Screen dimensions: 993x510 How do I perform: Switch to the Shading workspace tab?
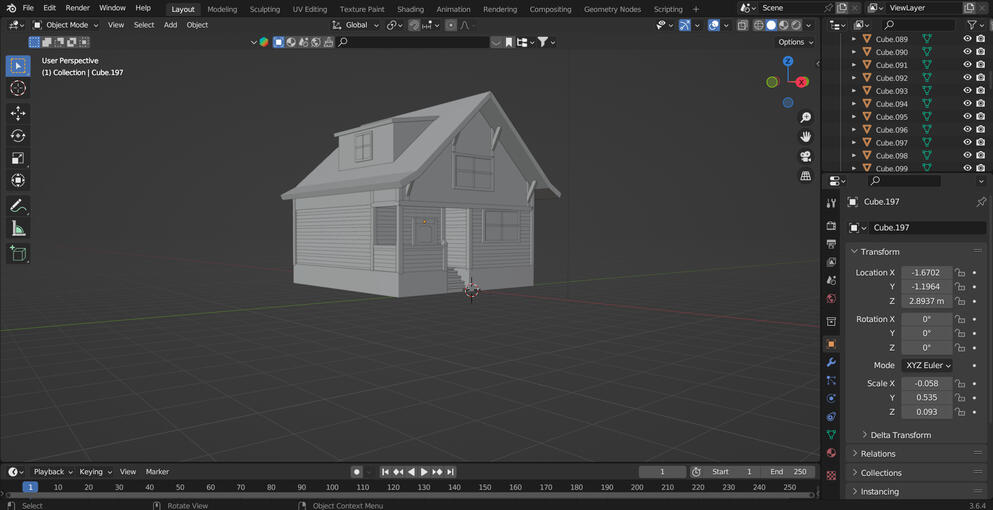[x=410, y=10]
